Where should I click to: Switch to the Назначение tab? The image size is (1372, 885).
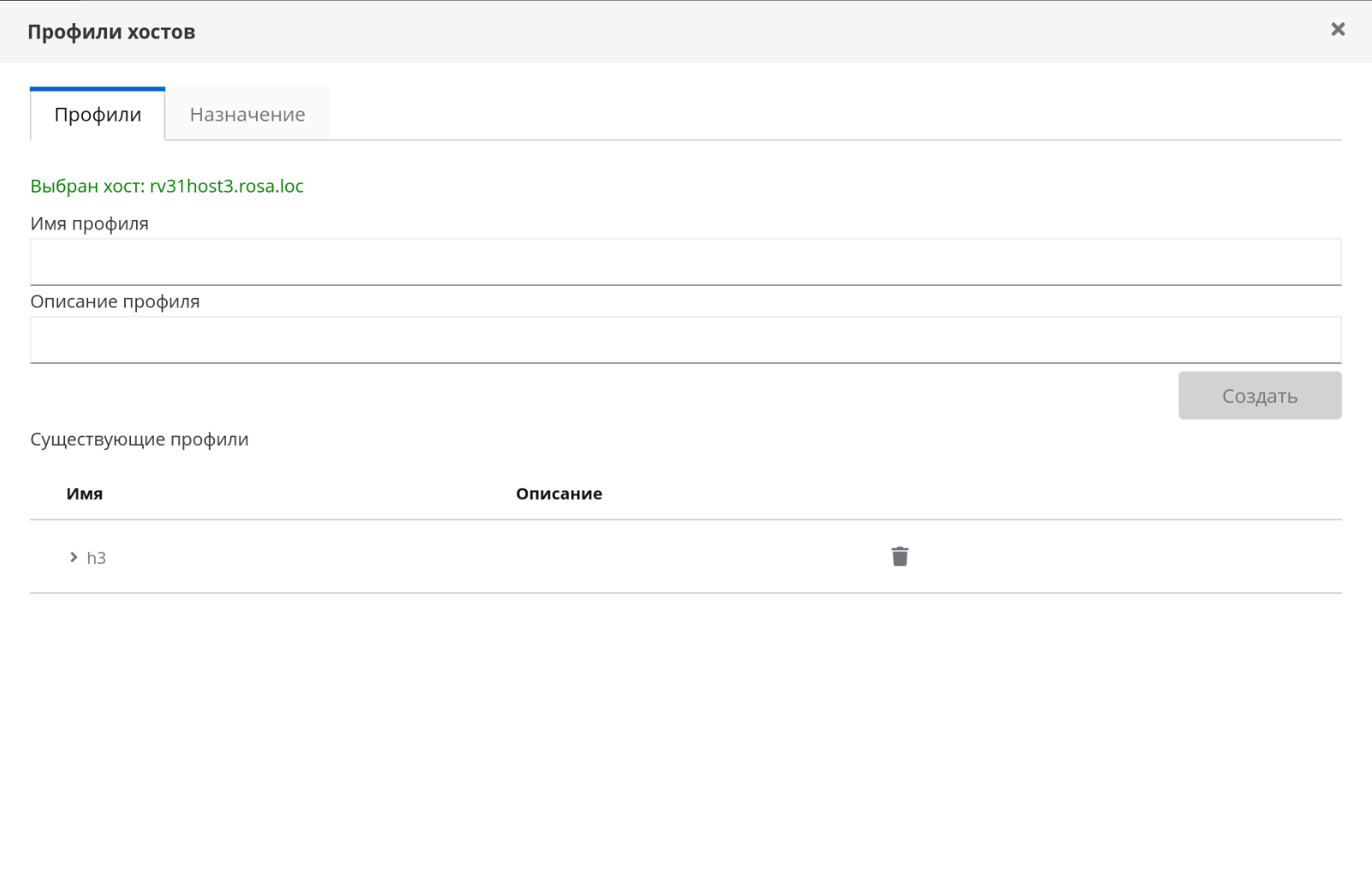pos(247,115)
